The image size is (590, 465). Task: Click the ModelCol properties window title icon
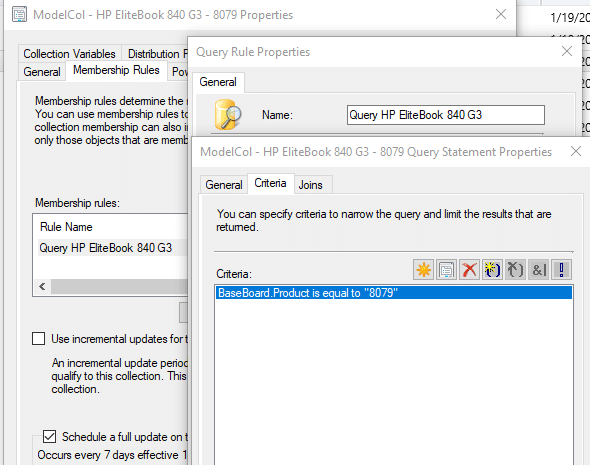pos(19,15)
